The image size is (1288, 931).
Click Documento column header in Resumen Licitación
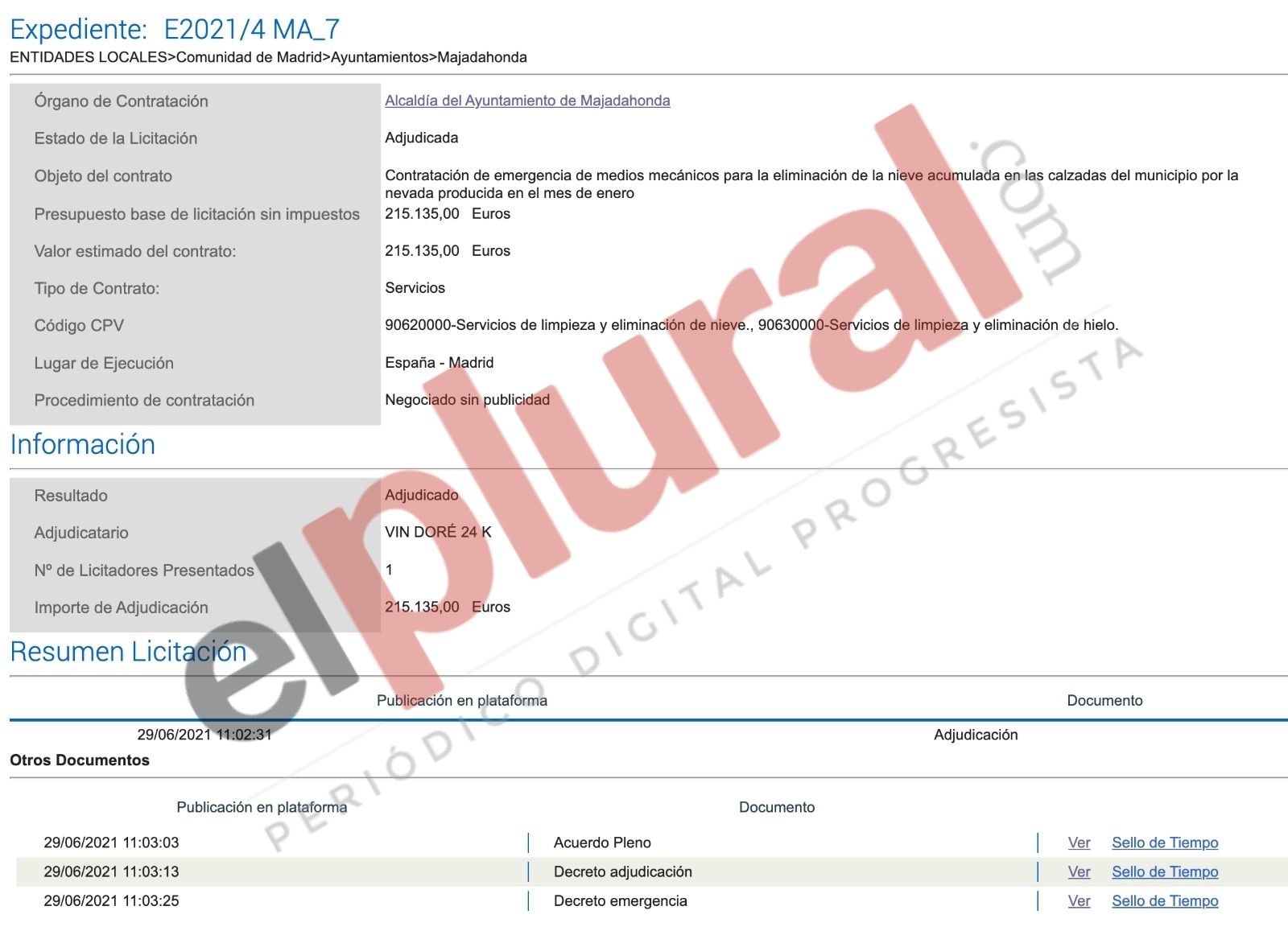pos(1104,700)
